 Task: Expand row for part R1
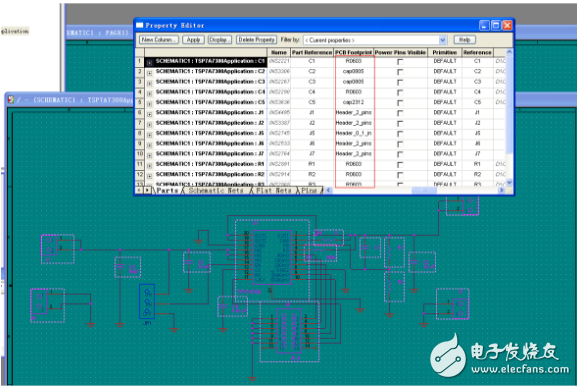pyautogui.click(x=149, y=166)
